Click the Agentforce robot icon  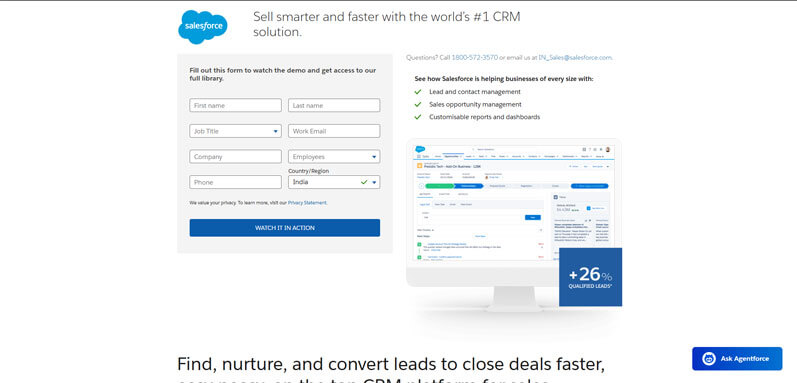[x=709, y=359]
